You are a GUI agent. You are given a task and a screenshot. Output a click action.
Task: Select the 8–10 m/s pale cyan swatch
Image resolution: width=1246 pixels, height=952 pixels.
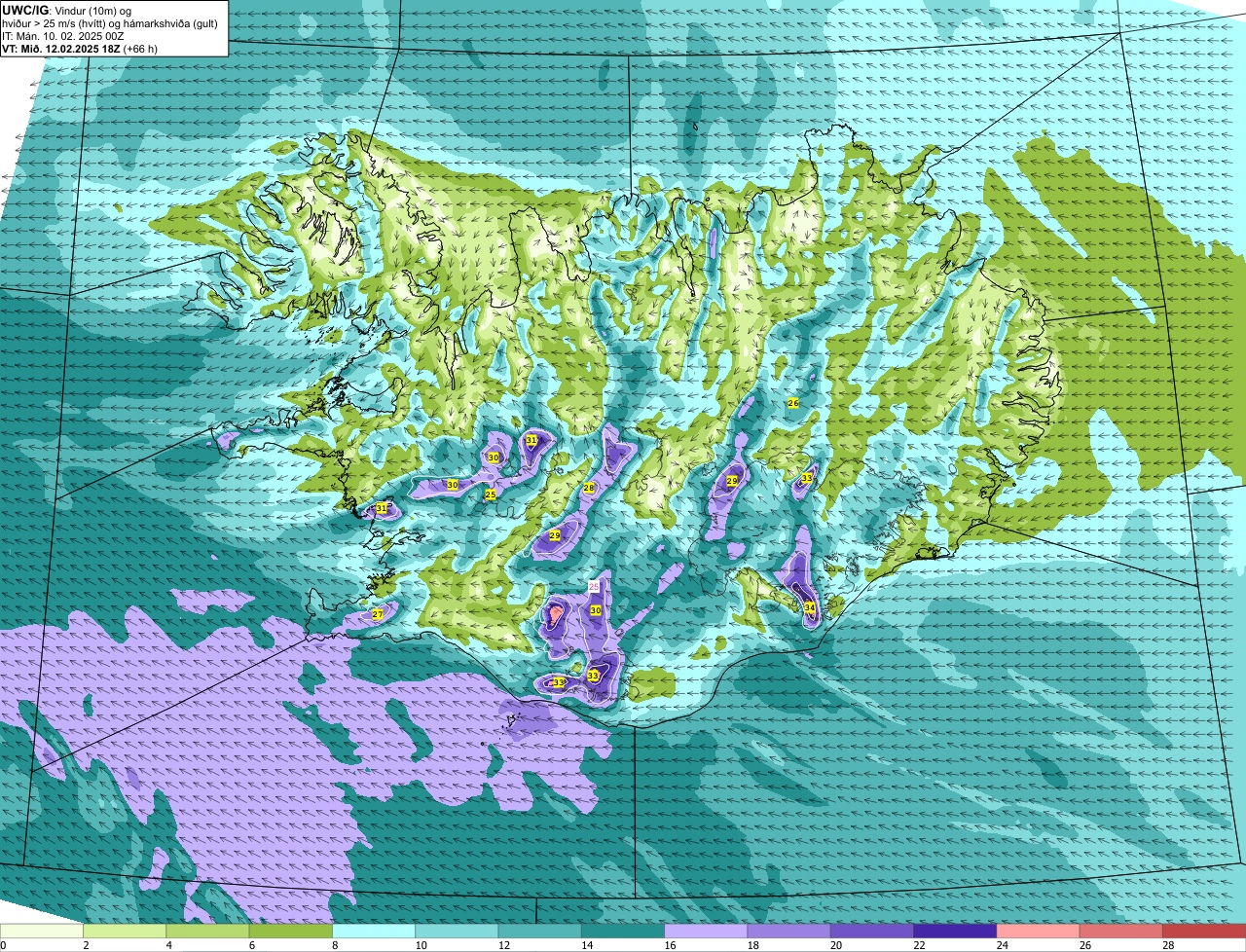click(x=374, y=931)
